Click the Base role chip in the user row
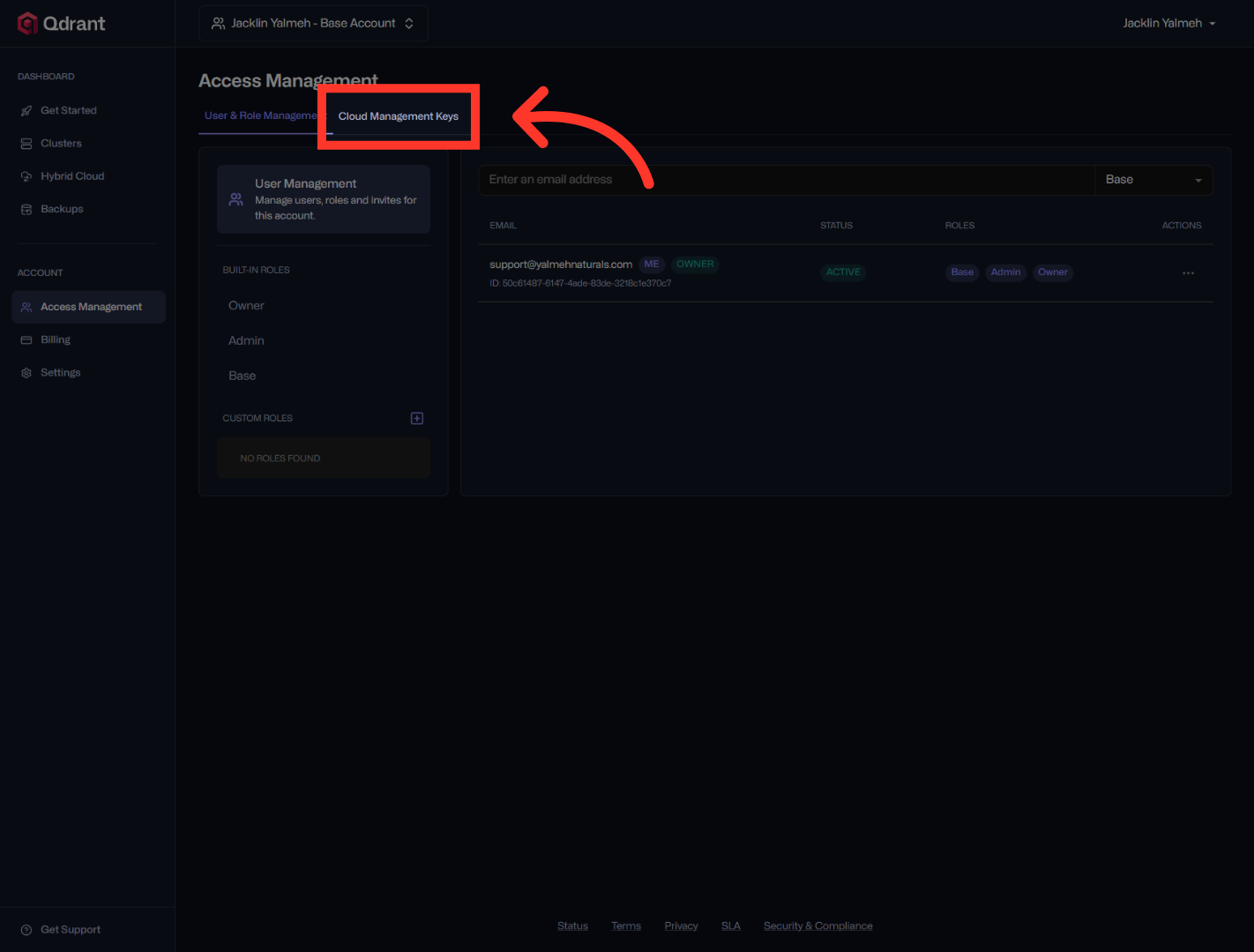This screenshot has height=952, width=1254. tap(962, 272)
